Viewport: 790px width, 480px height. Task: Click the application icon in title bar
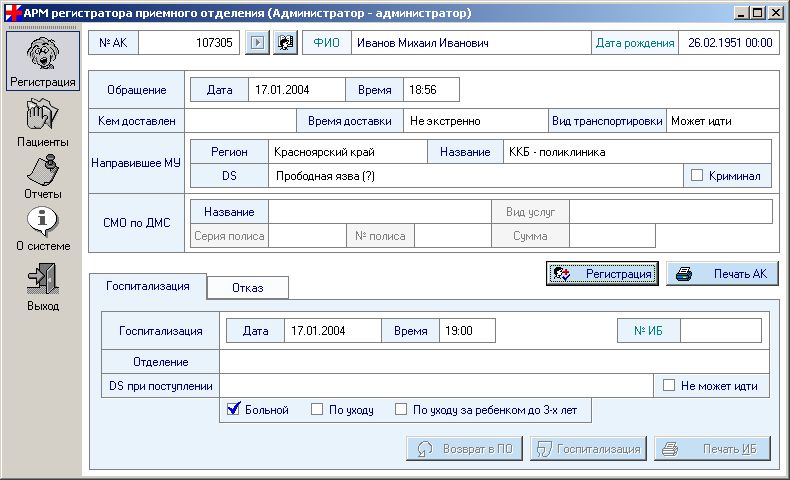point(11,13)
